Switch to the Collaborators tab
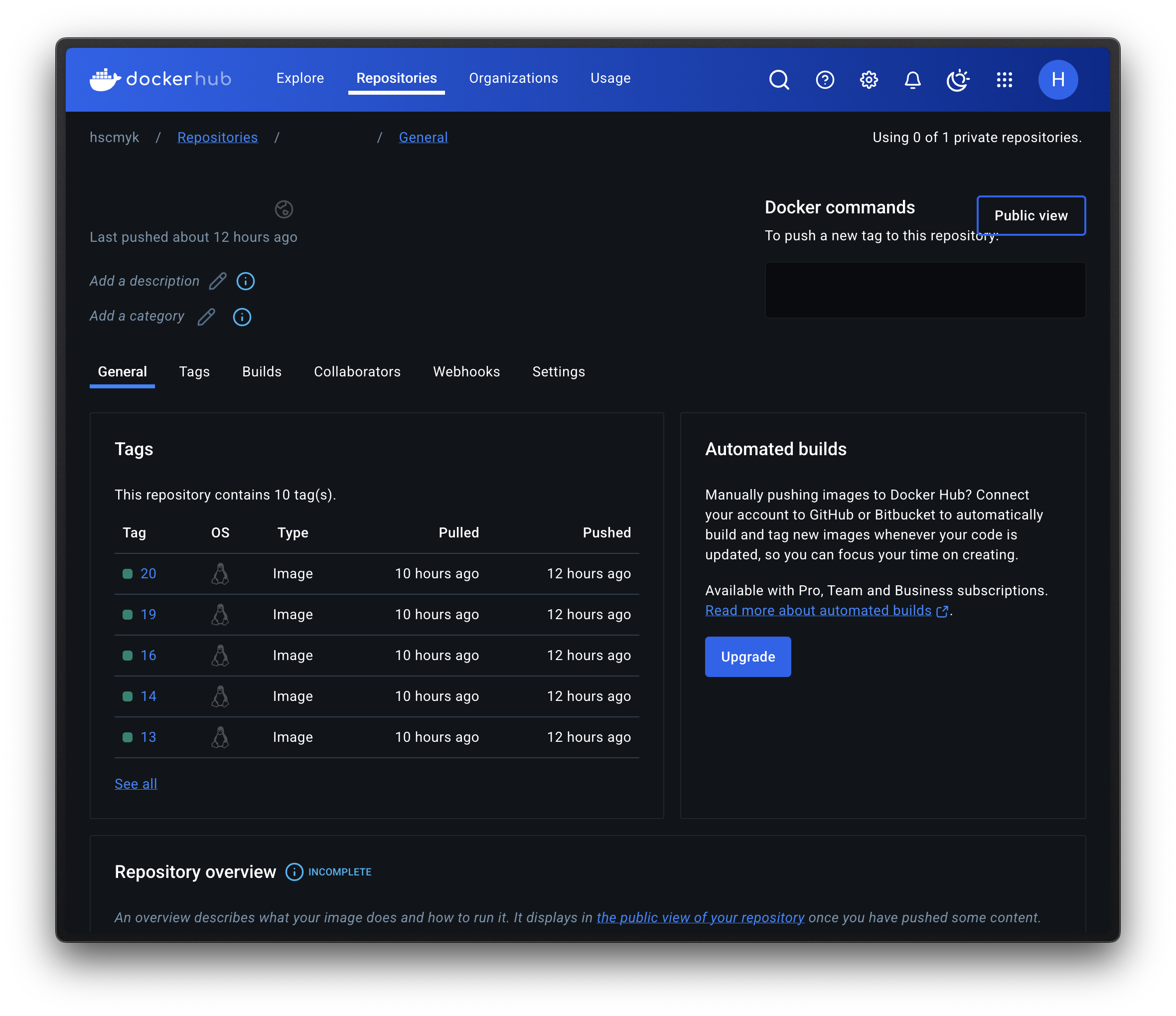 tap(358, 371)
